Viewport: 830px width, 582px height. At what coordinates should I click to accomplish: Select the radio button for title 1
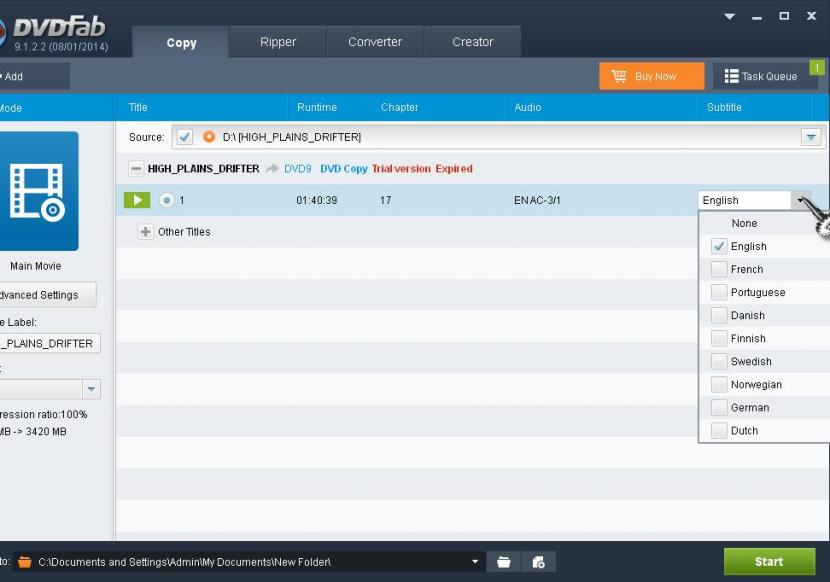(x=167, y=200)
